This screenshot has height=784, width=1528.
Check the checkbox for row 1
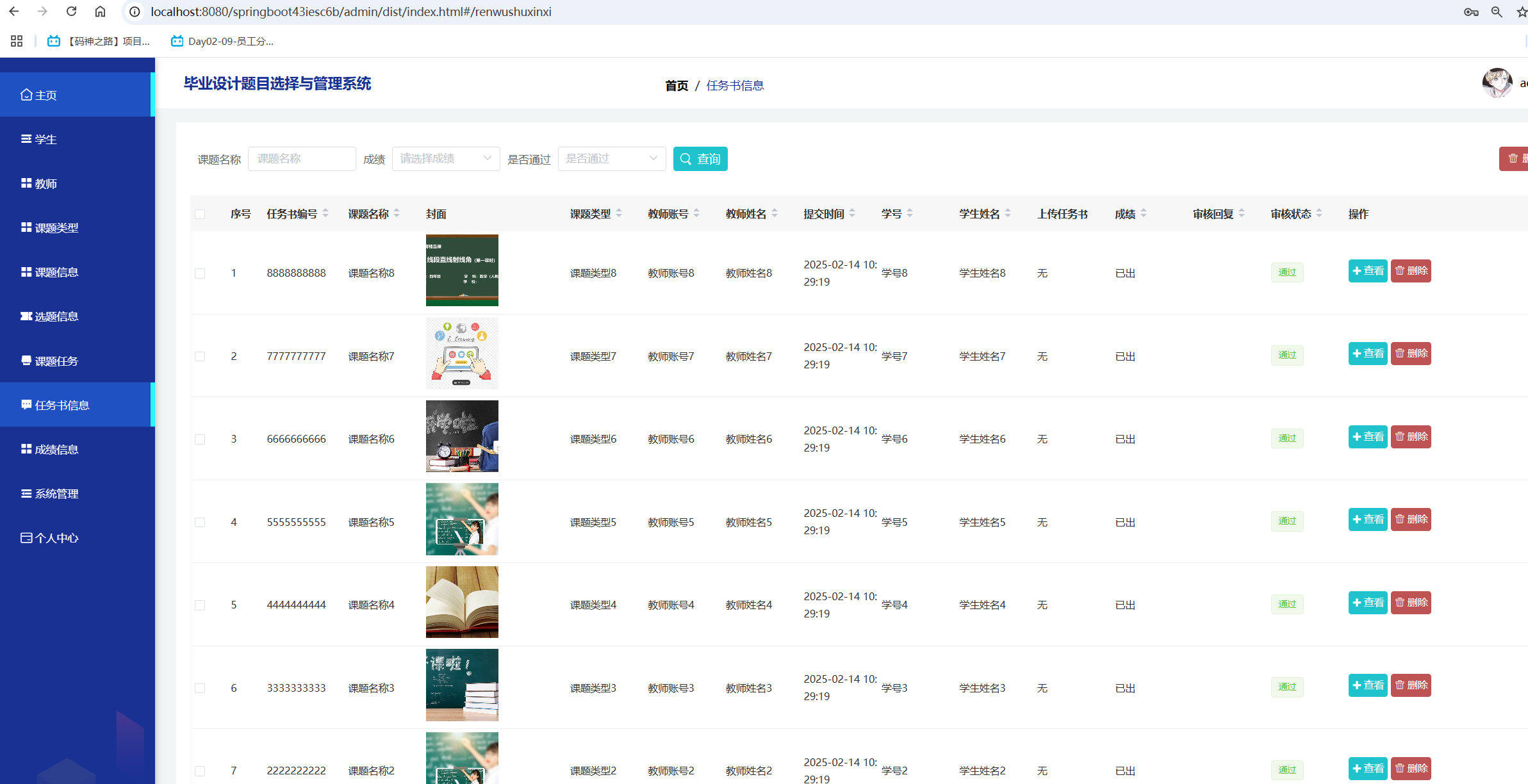[200, 274]
